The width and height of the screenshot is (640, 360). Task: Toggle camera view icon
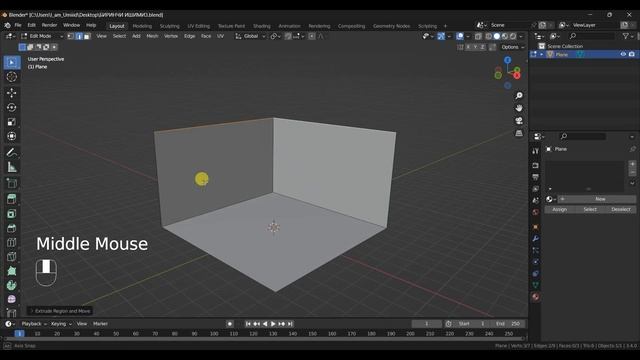point(519,121)
